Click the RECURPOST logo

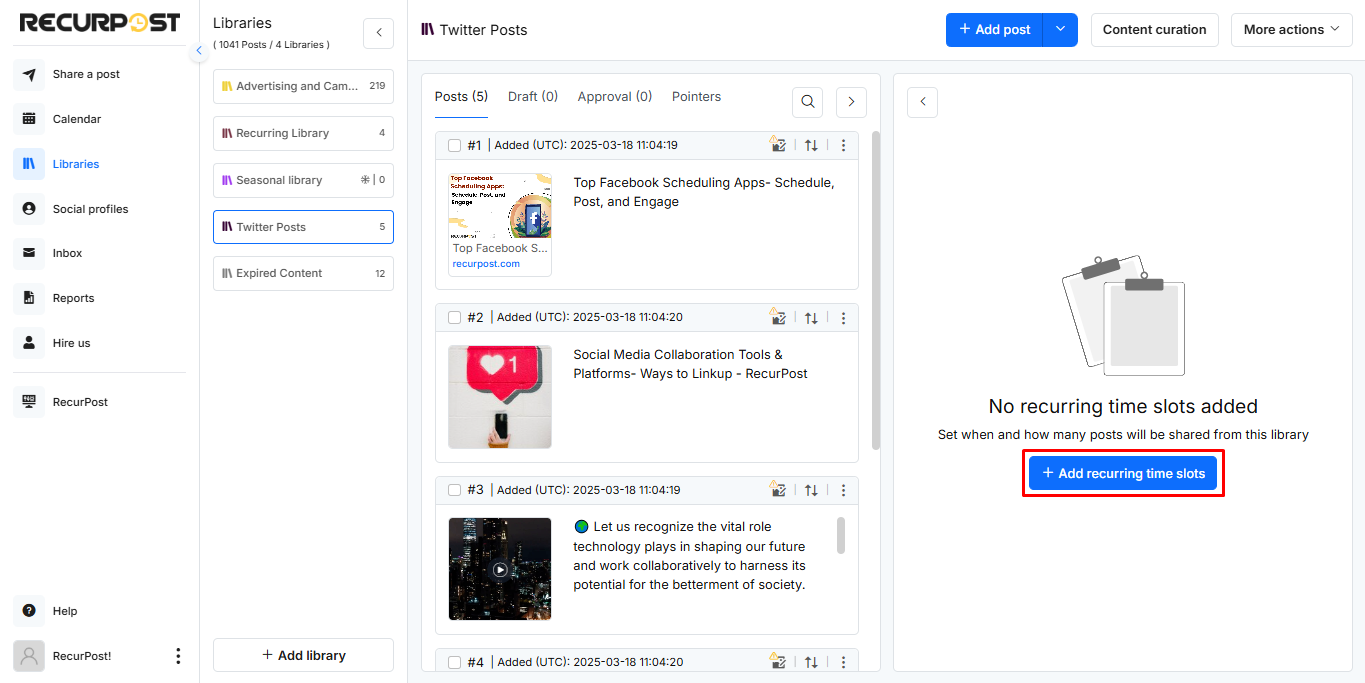pos(100,22)
